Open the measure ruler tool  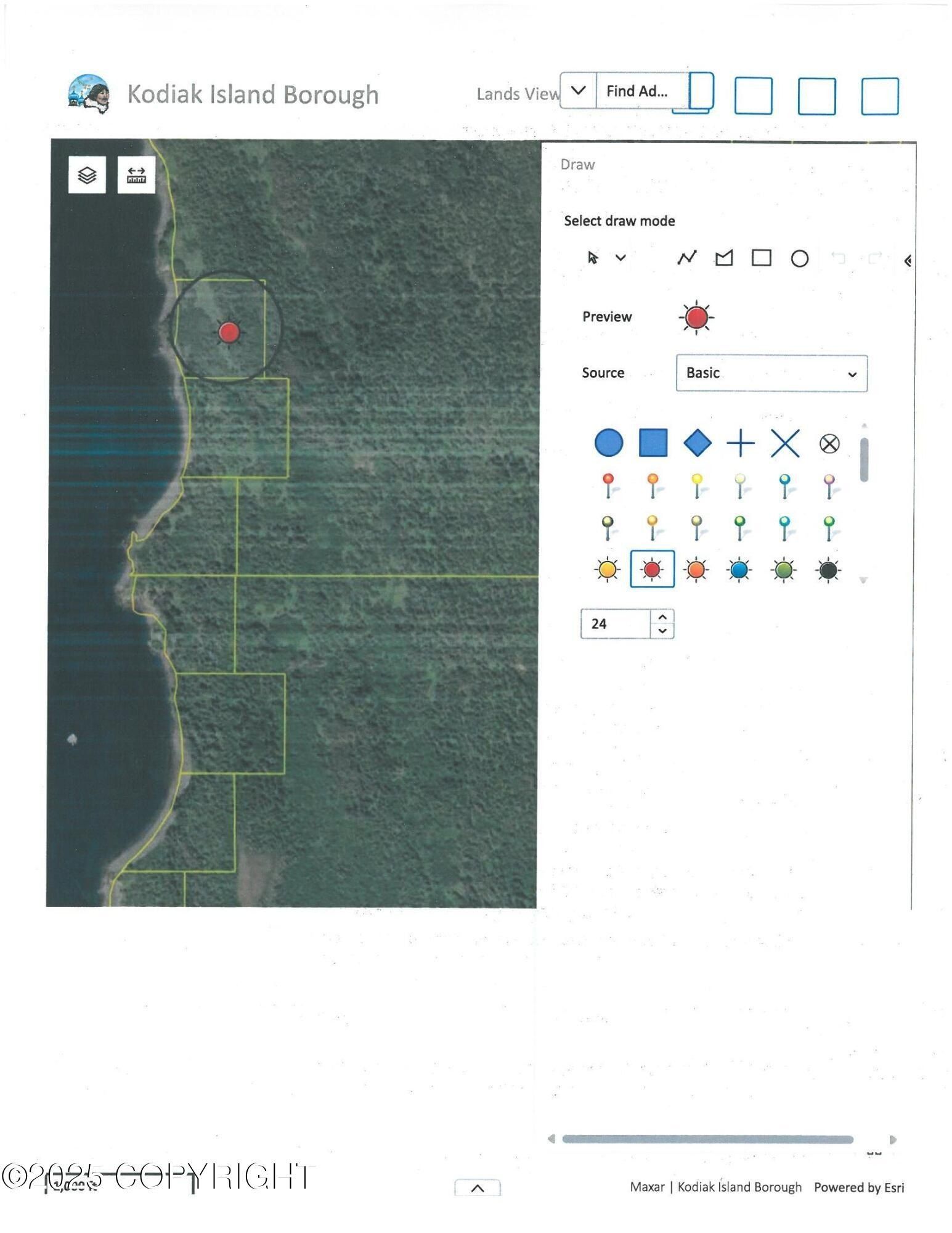pos(136,175)
